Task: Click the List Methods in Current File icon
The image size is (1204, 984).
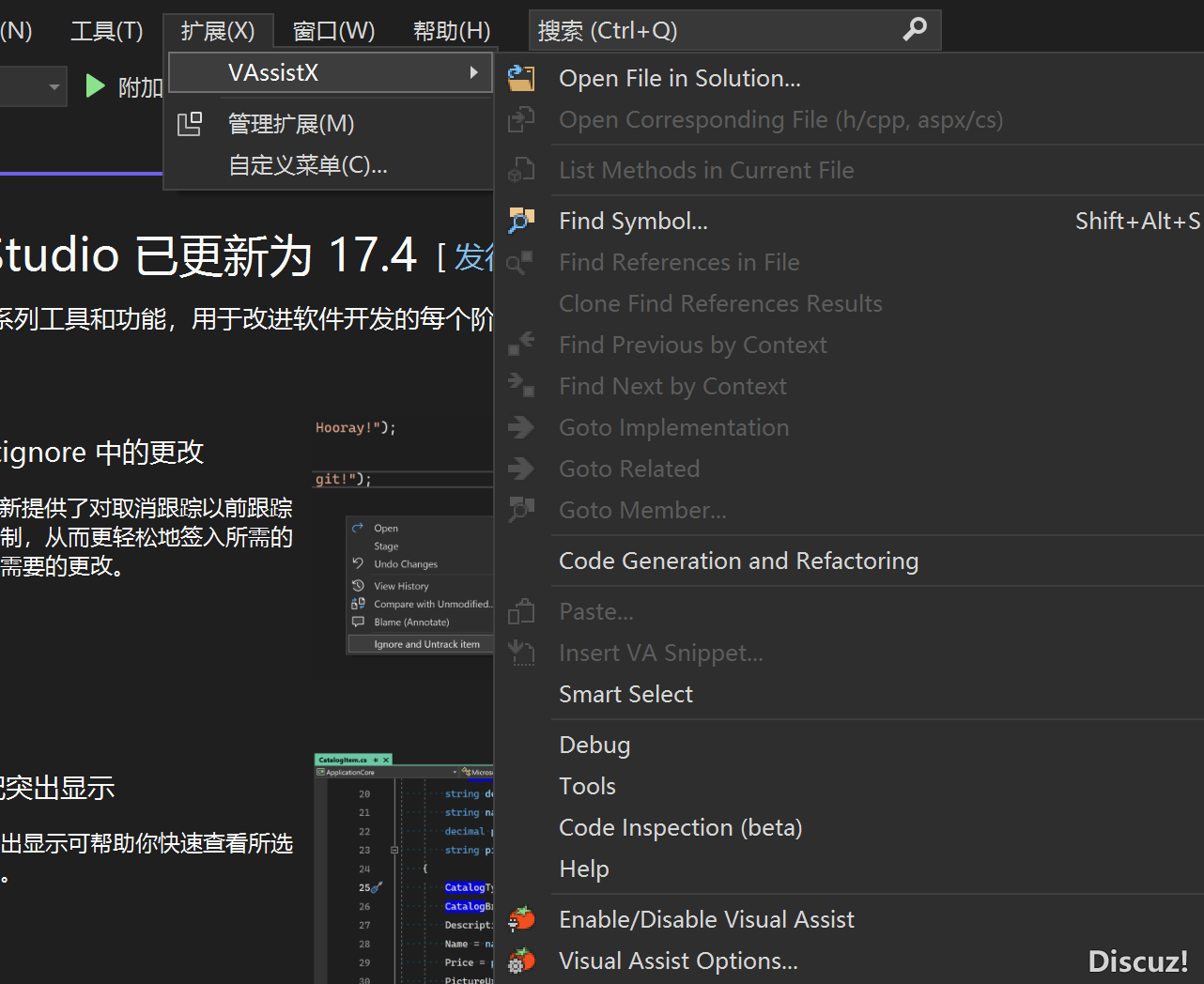Action: click(x=521, y=170)
